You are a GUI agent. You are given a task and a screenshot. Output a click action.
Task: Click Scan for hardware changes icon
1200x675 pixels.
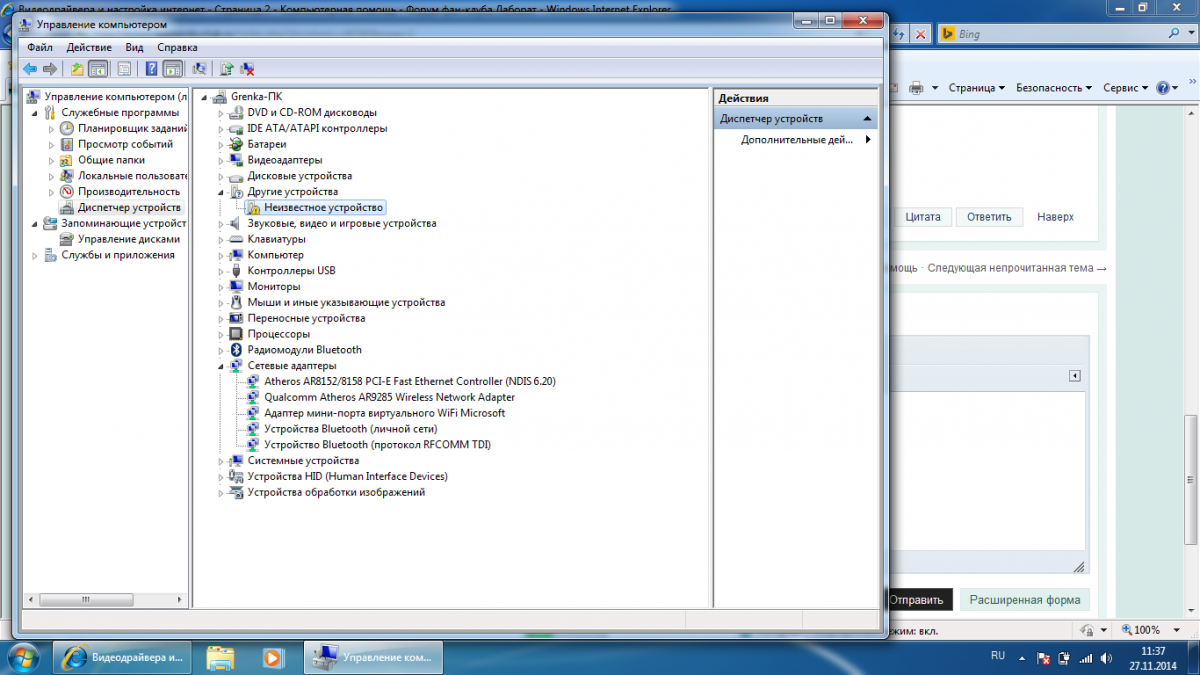point(199,69)
